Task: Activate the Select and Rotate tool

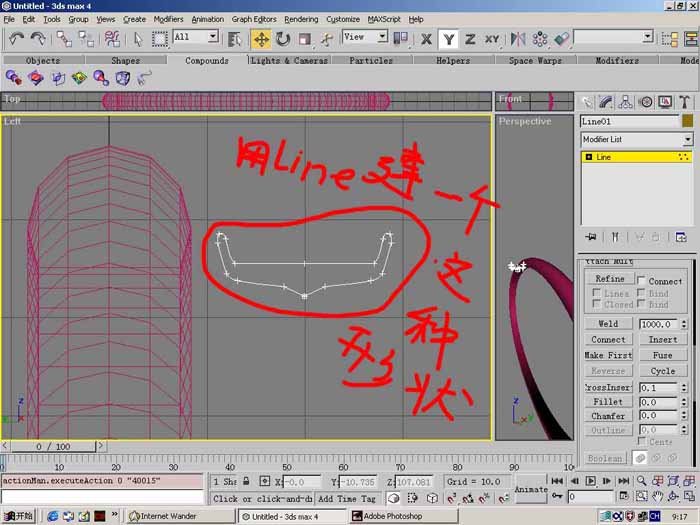Action: pos(283,39)
